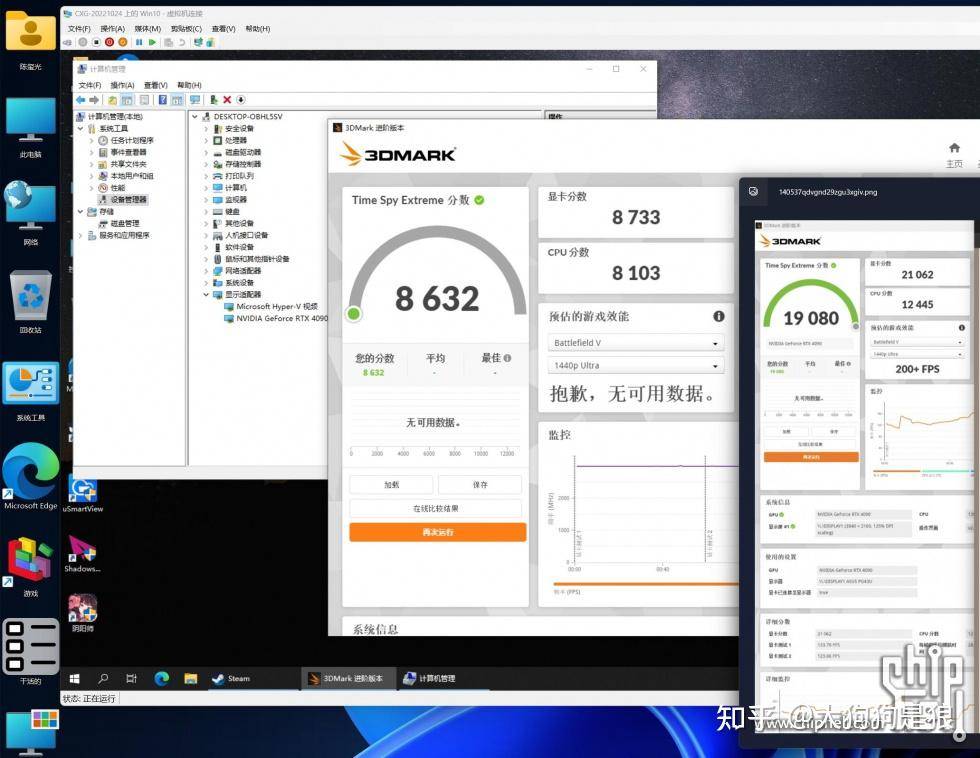Open the 此电脑 (This PC) desktop icon
This screenshot has width=980, height=758.
click(30, 127)
